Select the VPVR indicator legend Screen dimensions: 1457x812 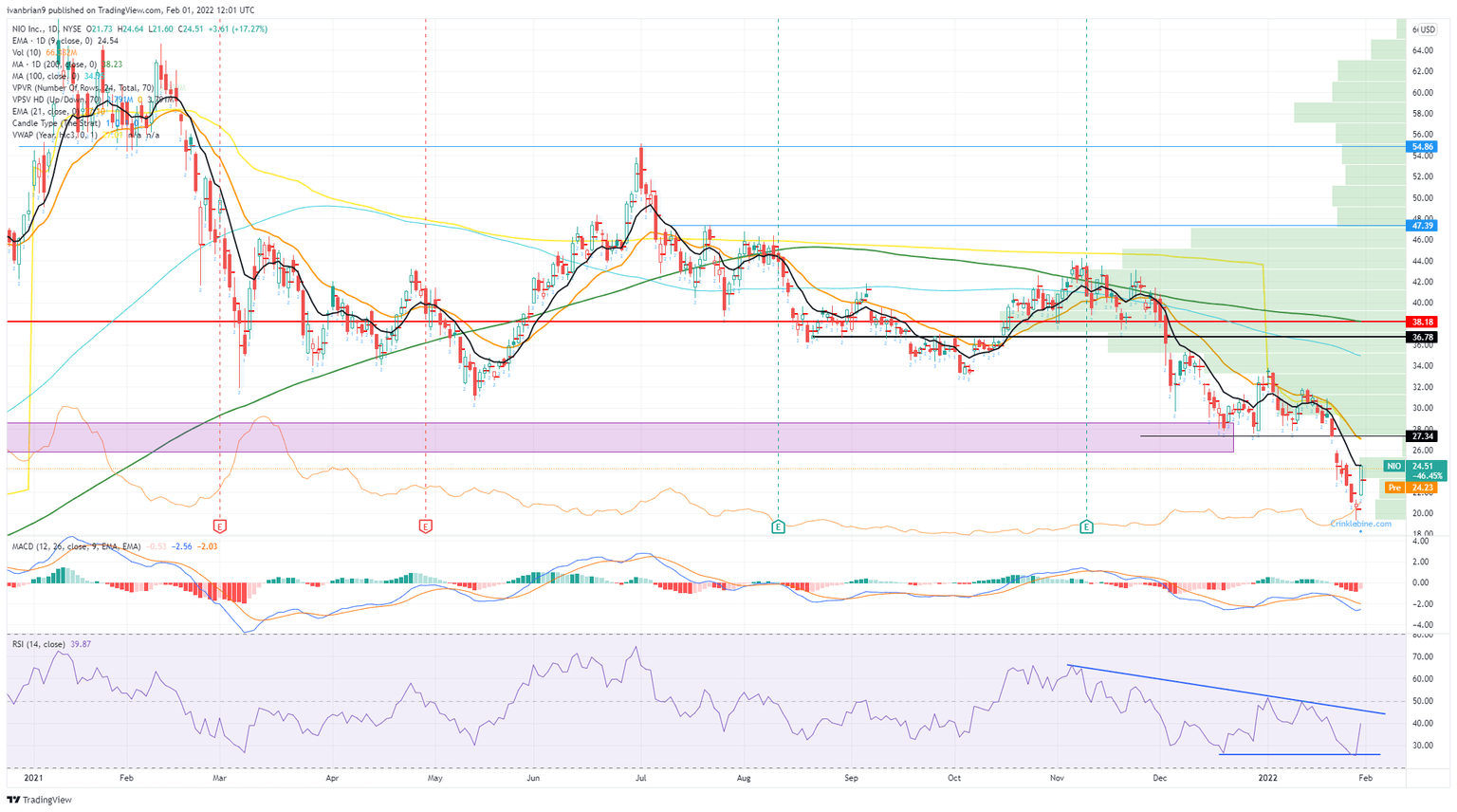click(x=83, y=87)
